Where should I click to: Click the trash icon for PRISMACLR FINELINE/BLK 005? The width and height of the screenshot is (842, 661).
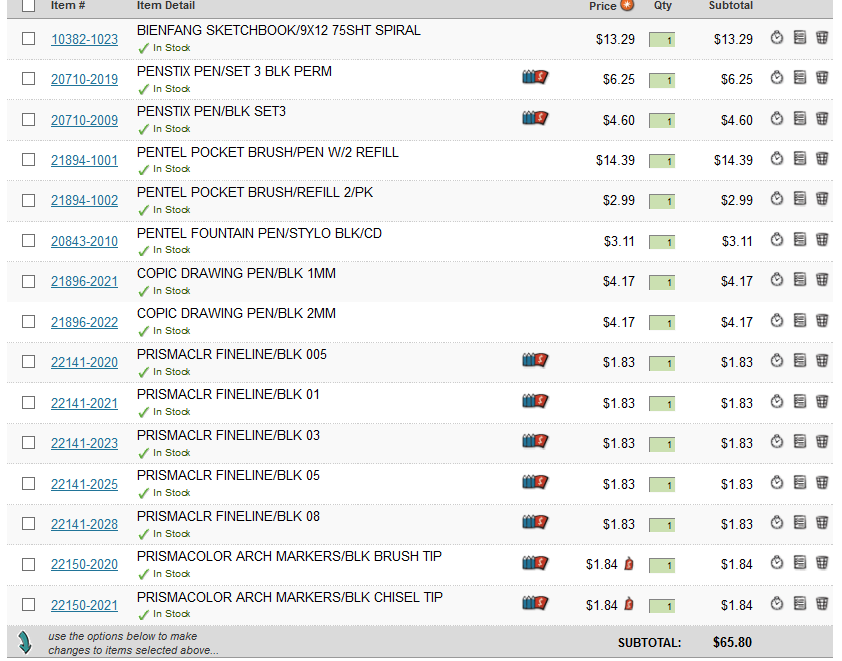coord(822,361)
